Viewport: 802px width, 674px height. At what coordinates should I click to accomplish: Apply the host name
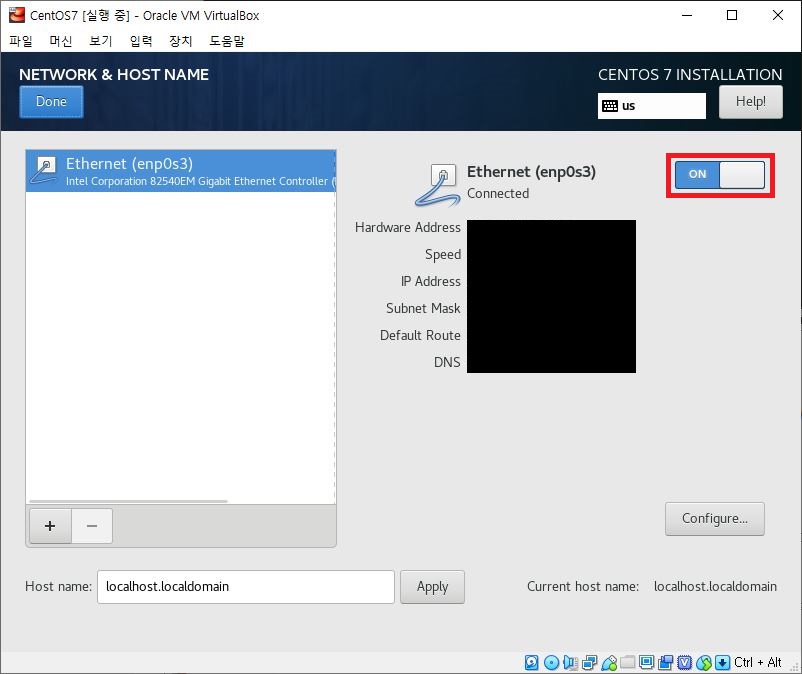(432, 587)
